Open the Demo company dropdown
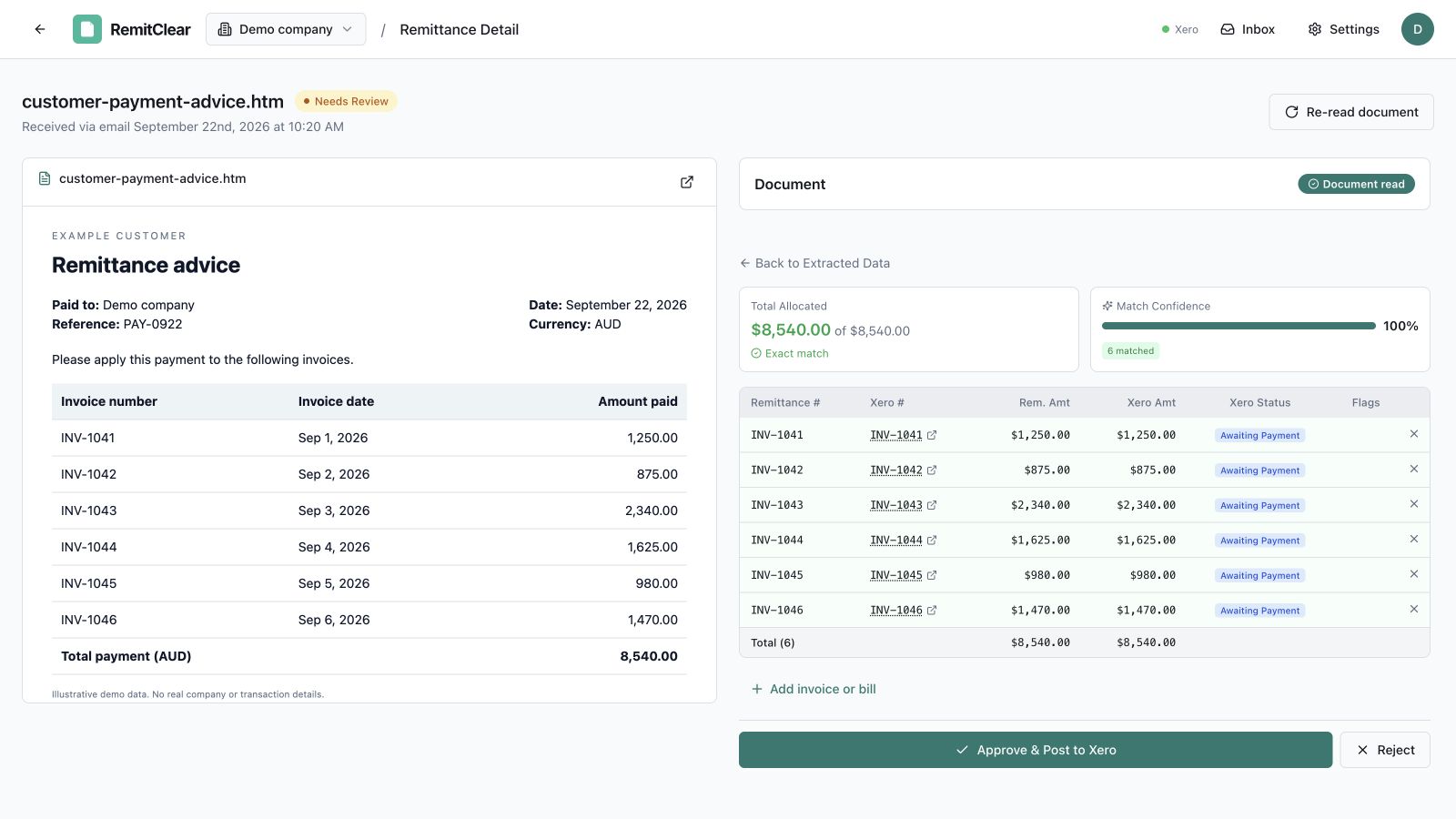This screenshot has height=819, width=1456. click(x=286, y=29)
